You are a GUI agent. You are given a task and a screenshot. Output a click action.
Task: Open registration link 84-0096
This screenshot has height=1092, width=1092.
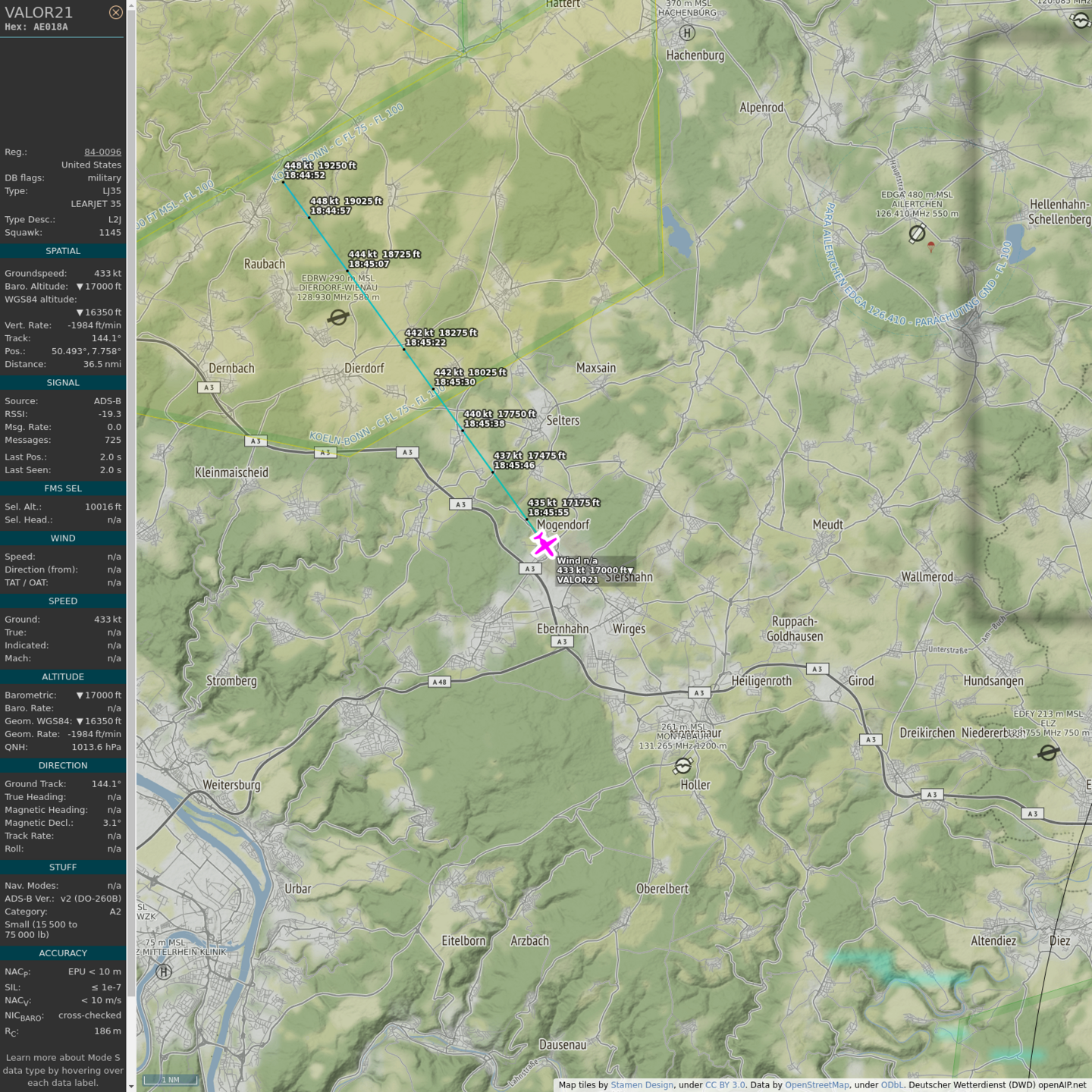(102, 152)
